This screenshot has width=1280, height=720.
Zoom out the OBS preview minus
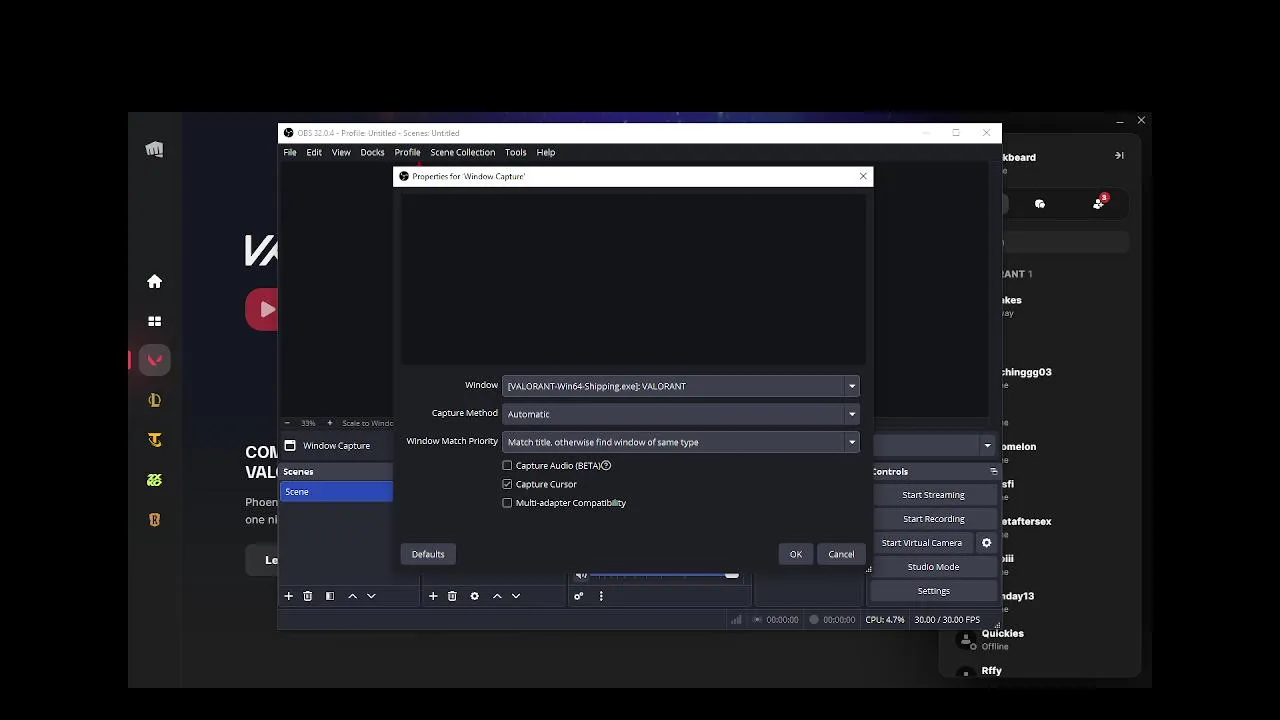288,423
